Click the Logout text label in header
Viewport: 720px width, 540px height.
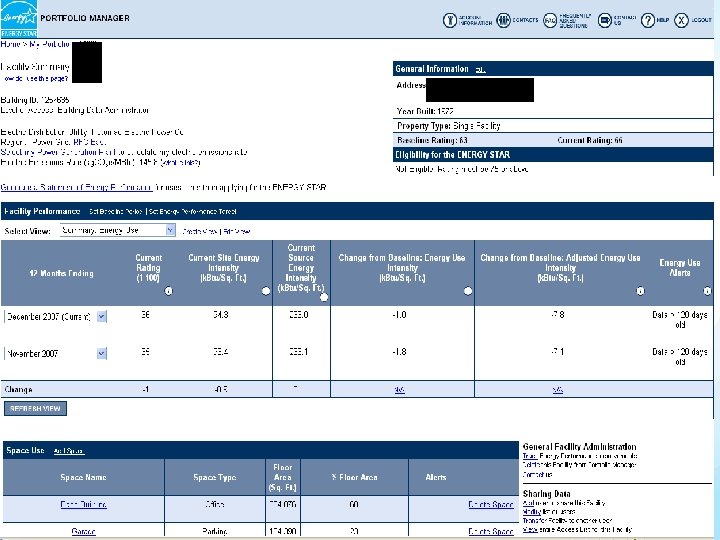click(x=701, y=20)
